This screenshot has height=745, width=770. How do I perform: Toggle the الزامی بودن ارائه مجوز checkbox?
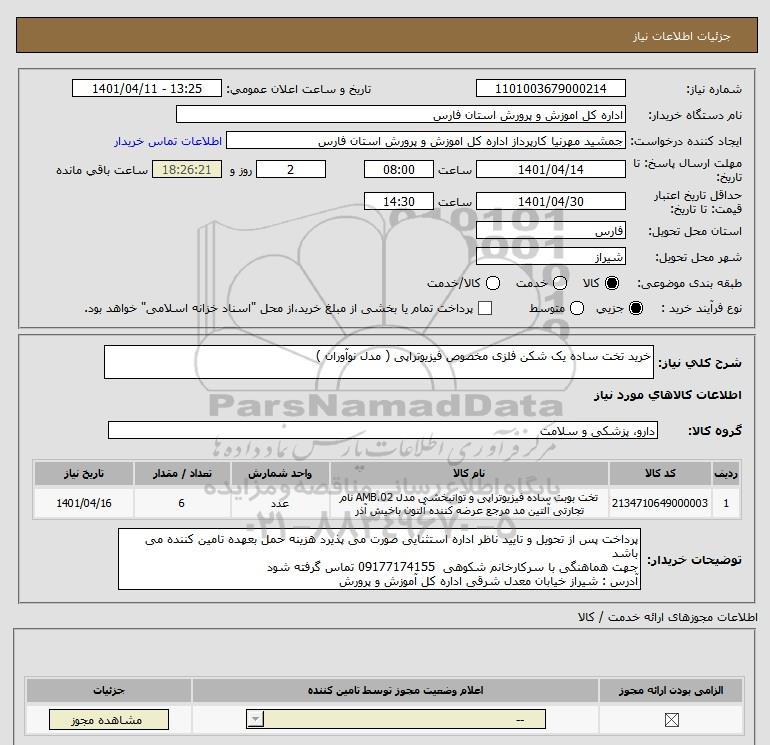(671, 720)
